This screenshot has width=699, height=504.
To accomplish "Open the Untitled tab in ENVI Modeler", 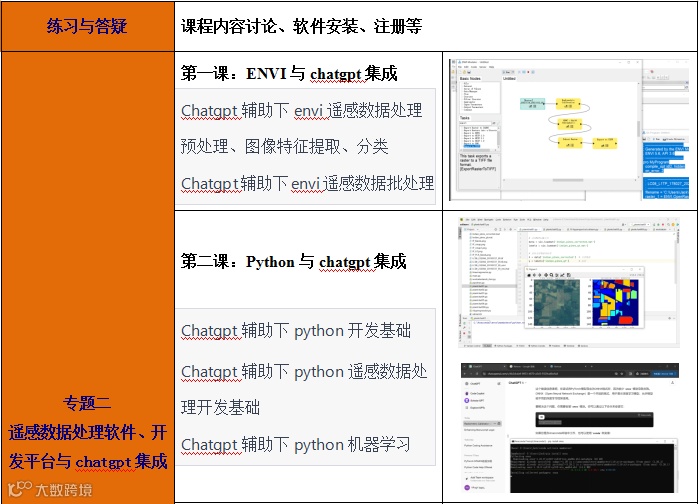I will (x=509, y=78).
